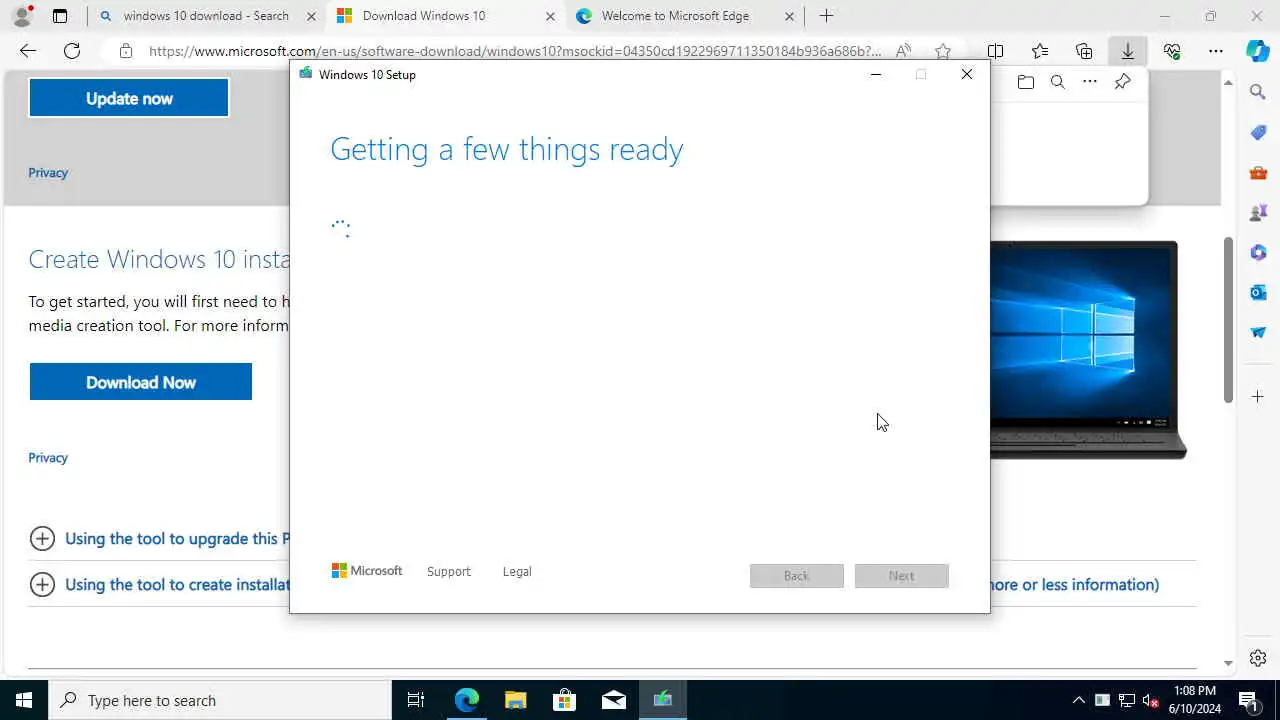Open sidebar Search icon
The image size is (1280, 720).
[x=1258, y=92]
